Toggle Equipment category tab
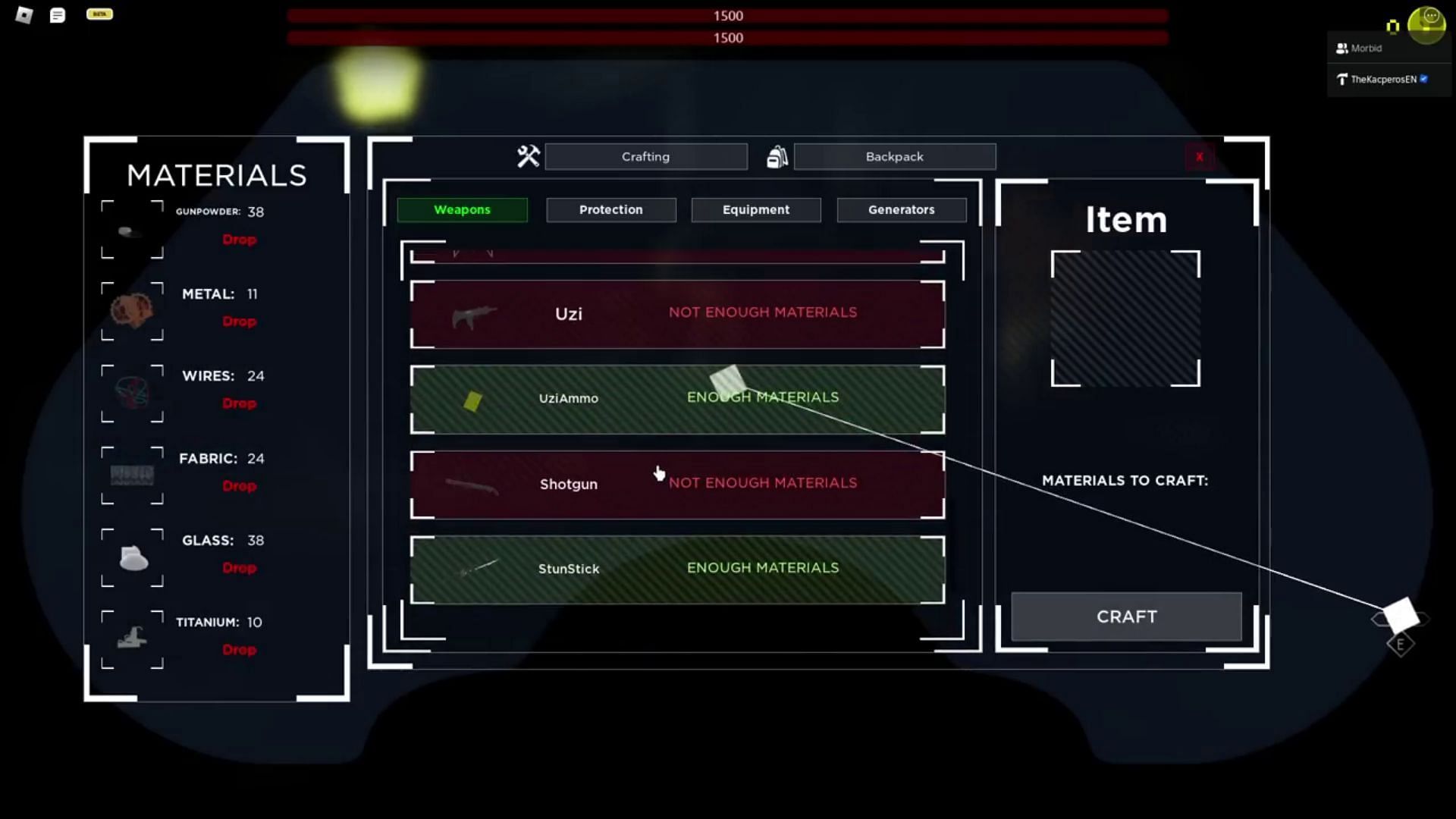The width and height of the screenshot is (1456, 819). (x=756, y=209)
